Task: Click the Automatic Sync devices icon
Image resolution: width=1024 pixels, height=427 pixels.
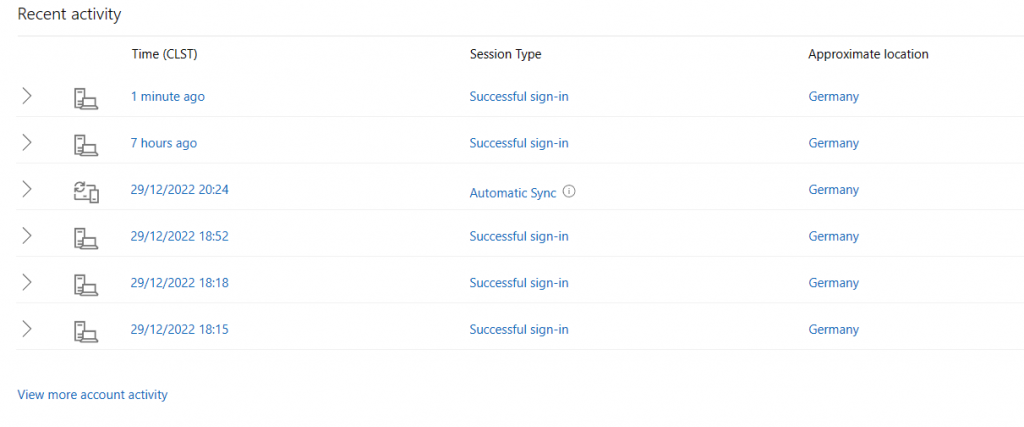Action: pos(85,192)
